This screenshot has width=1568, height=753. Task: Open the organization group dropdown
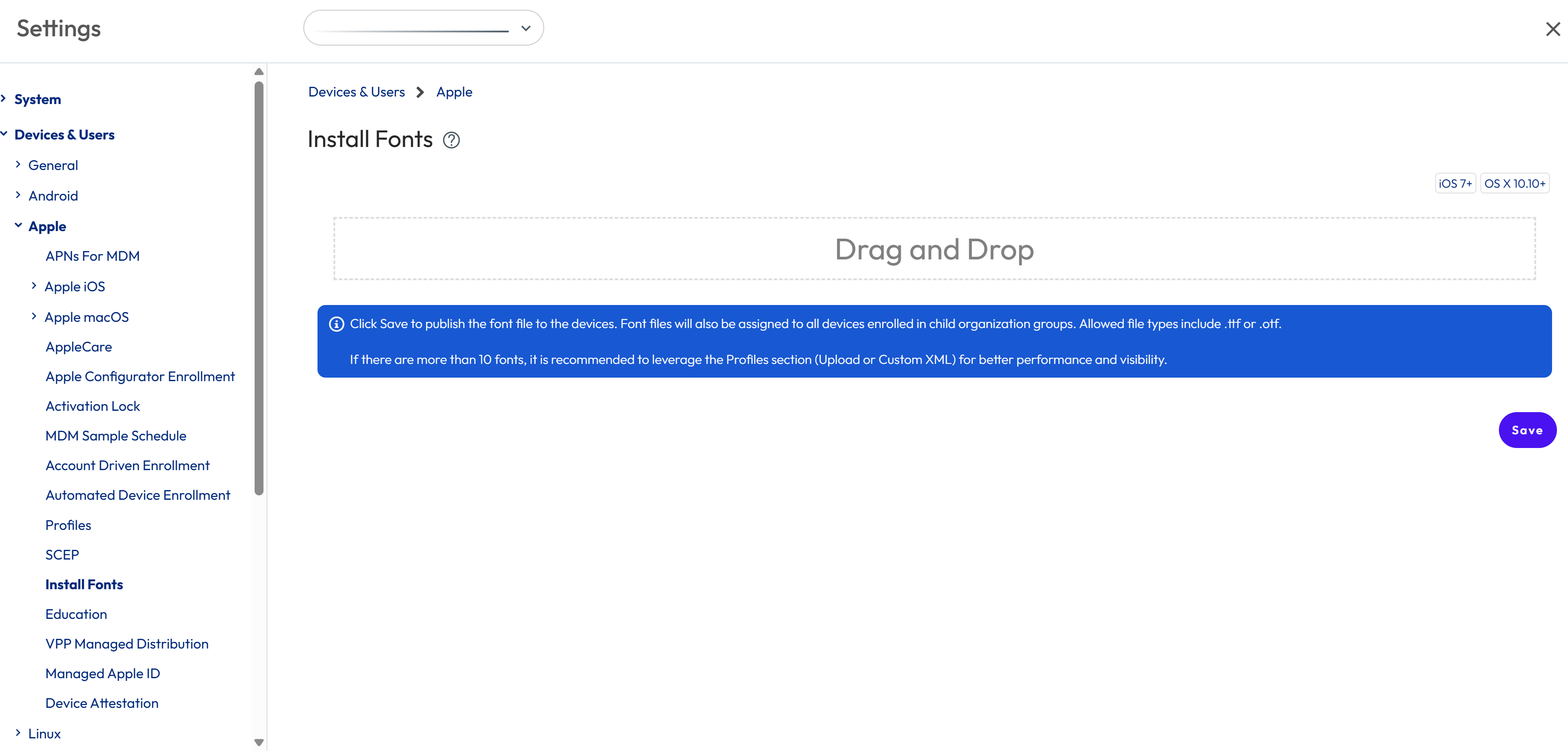(423, 28)
